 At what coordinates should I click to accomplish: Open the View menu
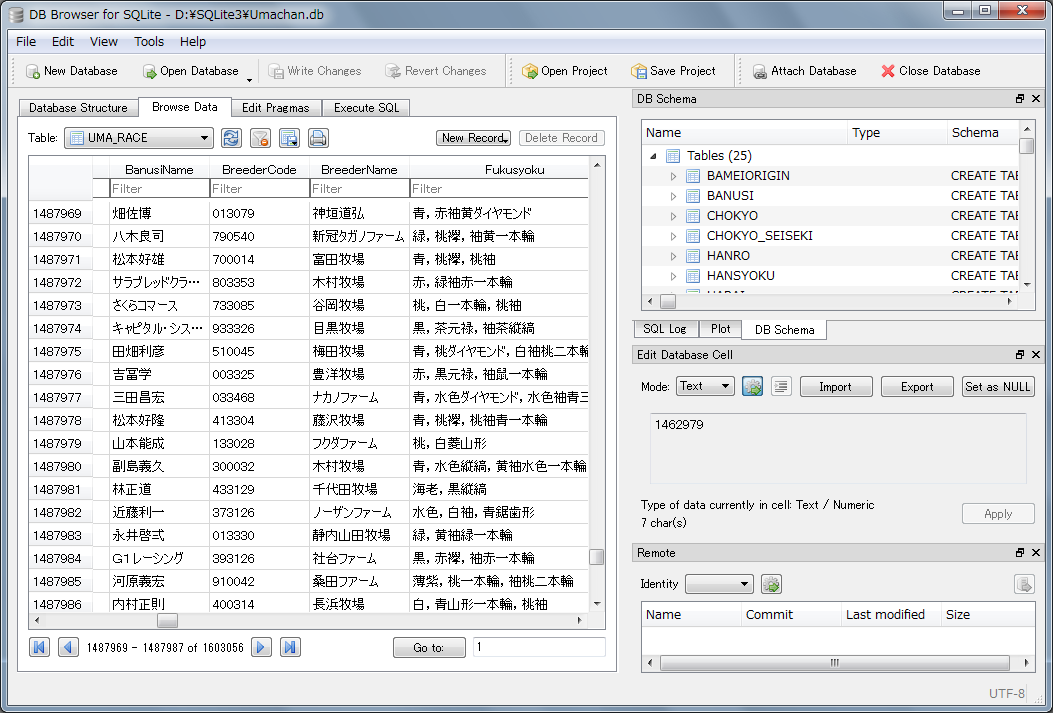click(104, 42)
